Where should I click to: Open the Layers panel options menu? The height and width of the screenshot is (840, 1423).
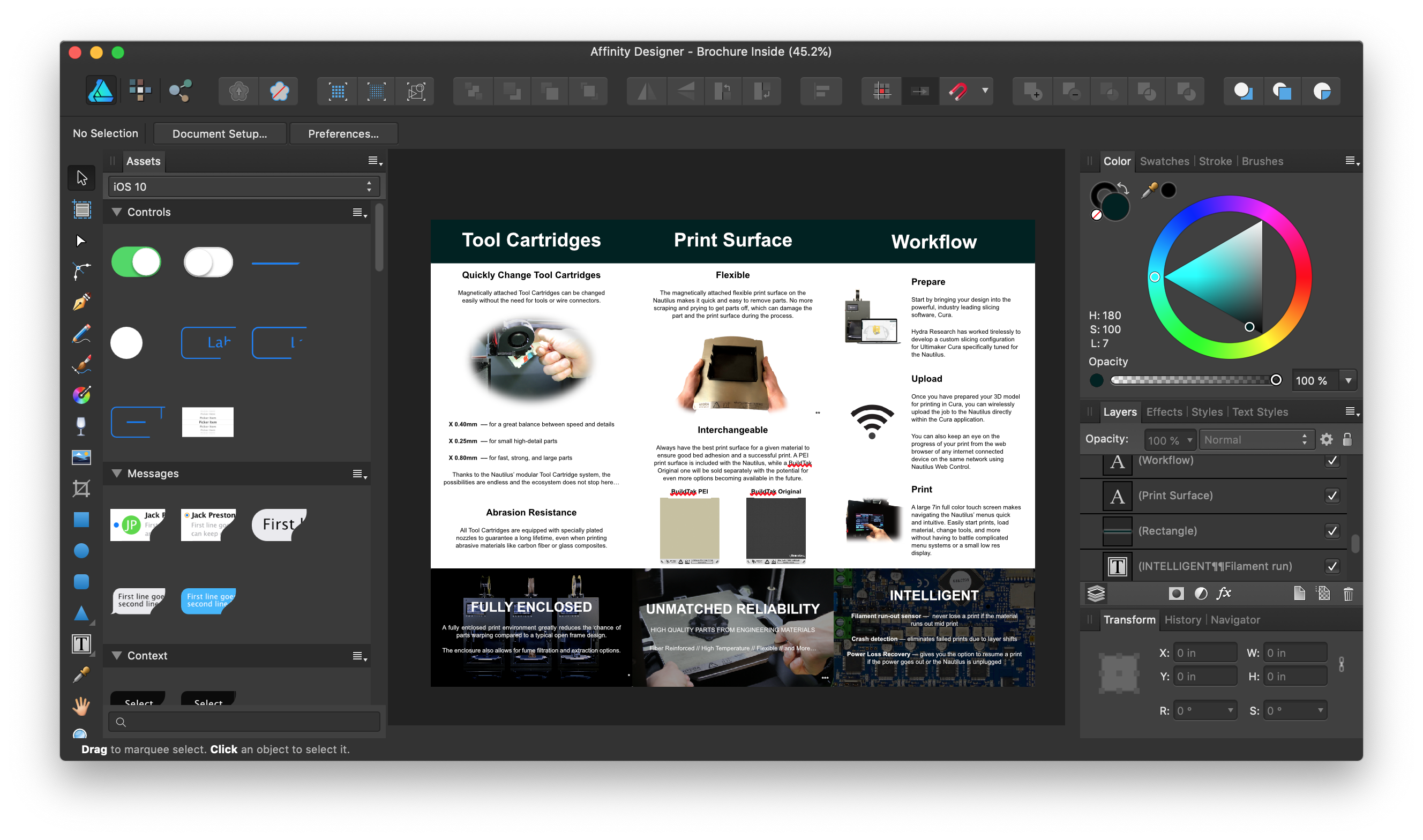tap(1352, 411)
